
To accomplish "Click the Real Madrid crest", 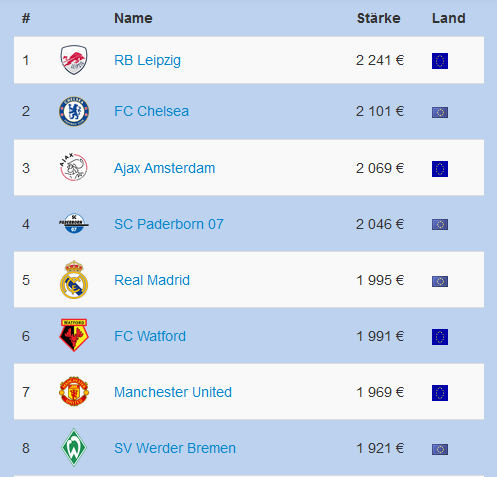I will [74, 280].
